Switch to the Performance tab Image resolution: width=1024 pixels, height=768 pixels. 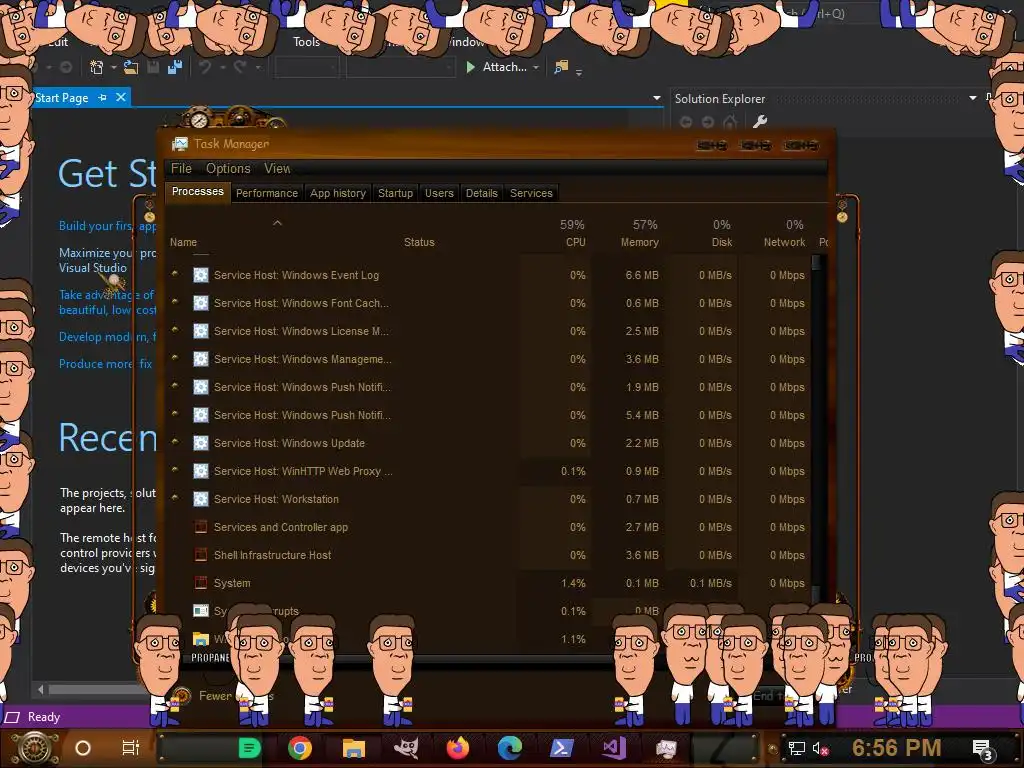click(x=266, y=193)
